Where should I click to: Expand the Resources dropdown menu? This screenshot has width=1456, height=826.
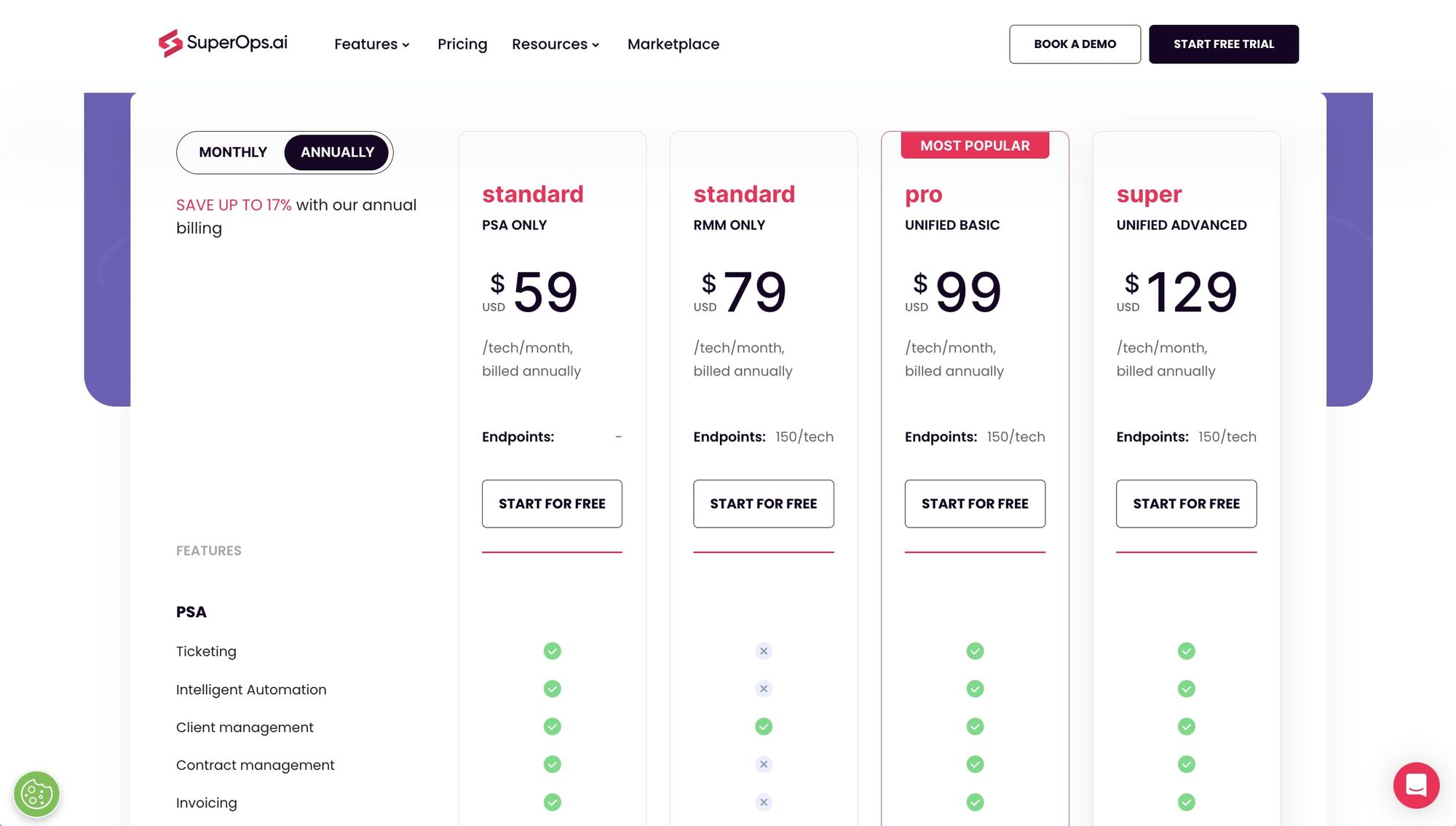click(x=555, y=44)
